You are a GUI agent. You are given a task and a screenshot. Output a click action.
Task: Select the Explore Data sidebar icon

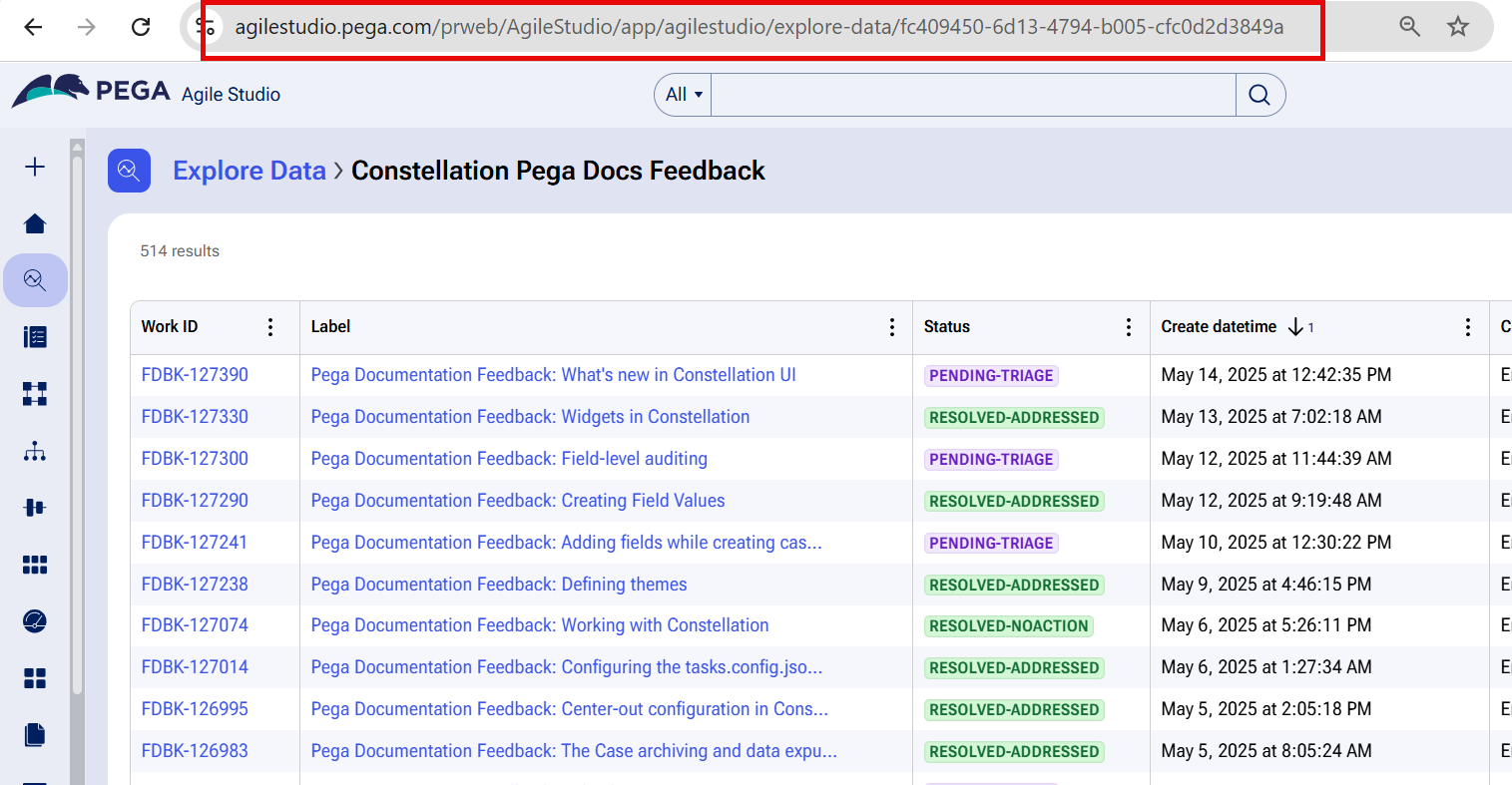35,280
